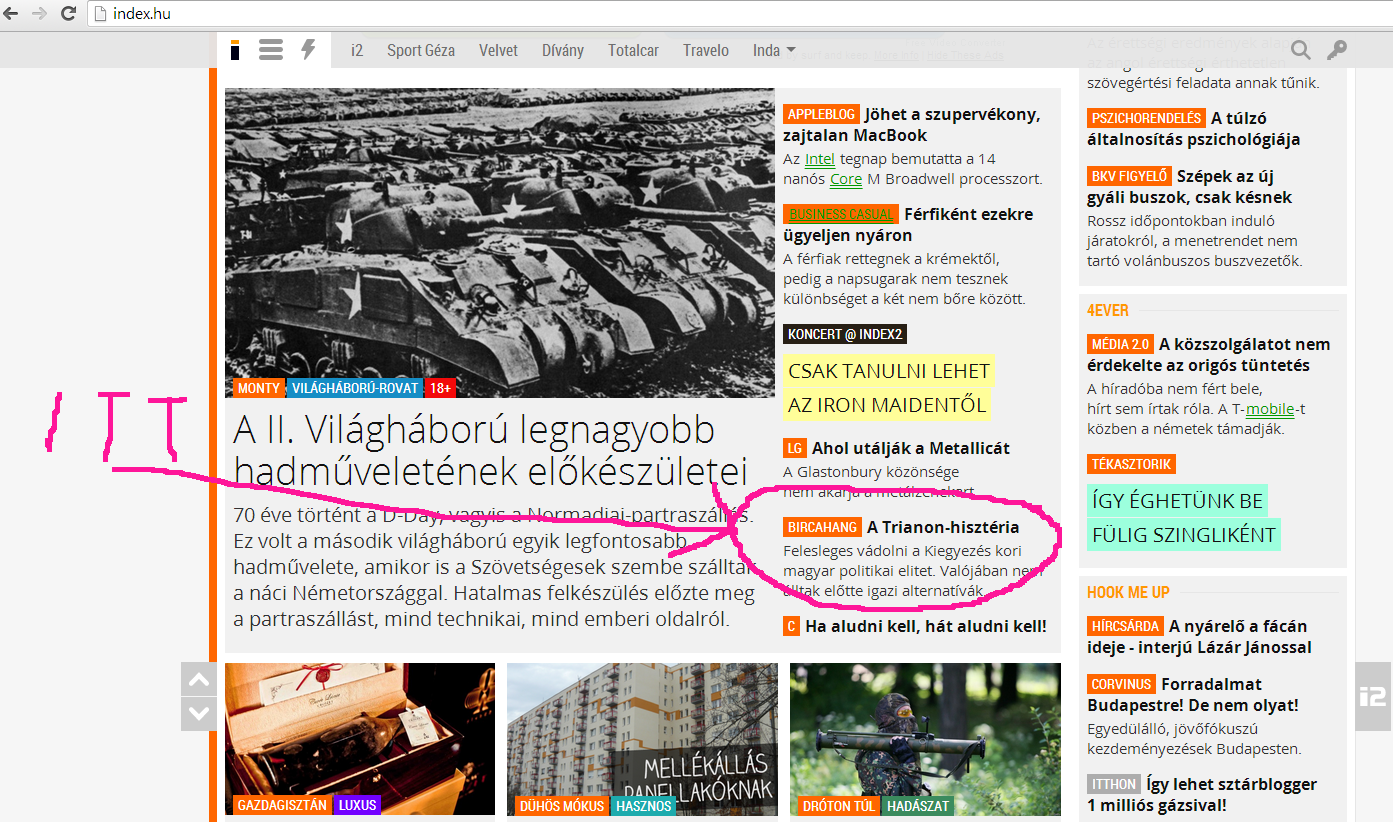This screenshot has width=1393, height=822.
Task: Click the lightning bolt icon
Action: 308,50
